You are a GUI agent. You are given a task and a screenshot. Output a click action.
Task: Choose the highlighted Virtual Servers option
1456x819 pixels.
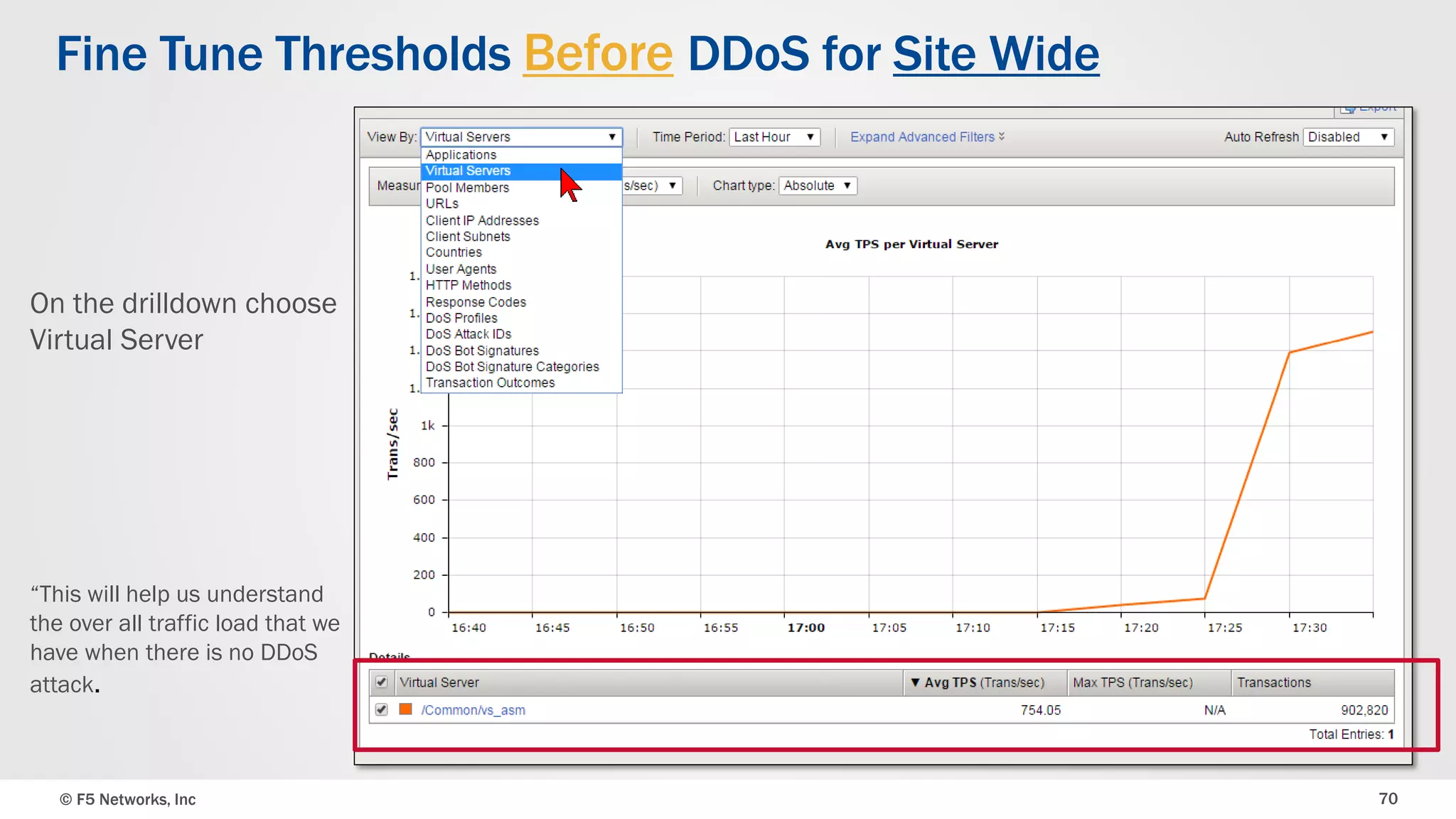pyautogui.click(x=521, y=171)
